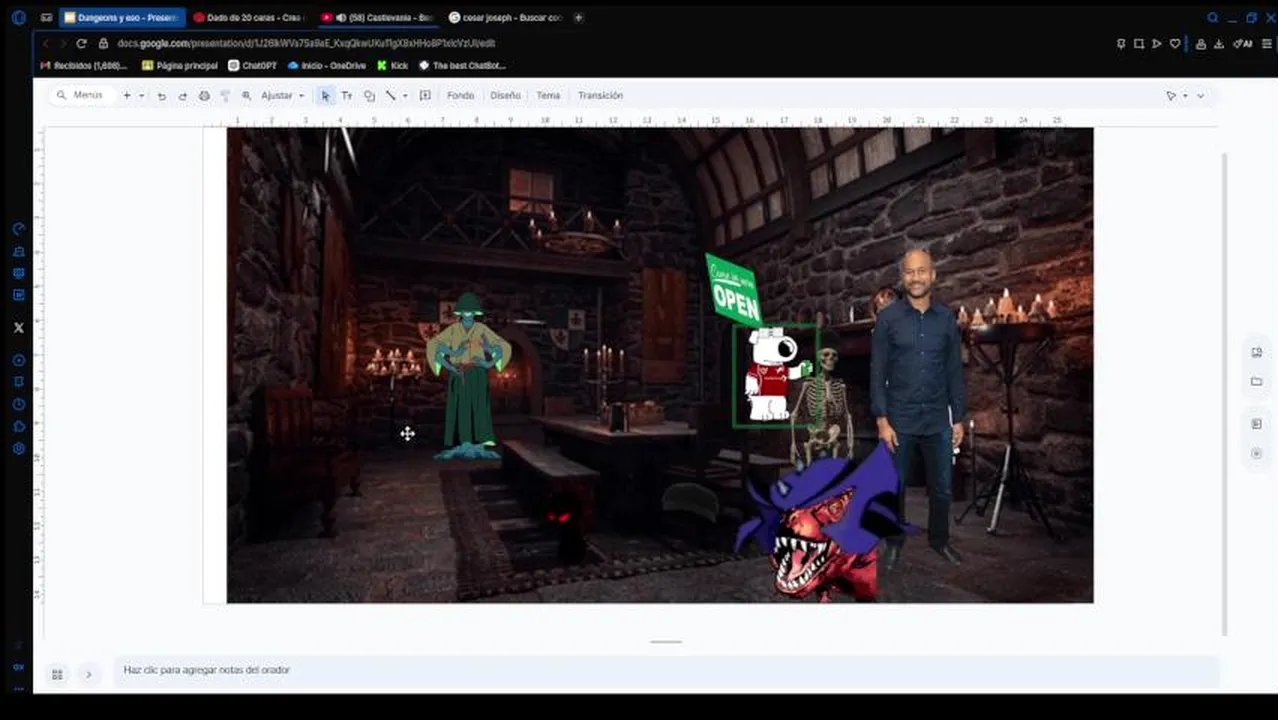Switch to the Castlevania YouTube tab

(x=378, y=17)
